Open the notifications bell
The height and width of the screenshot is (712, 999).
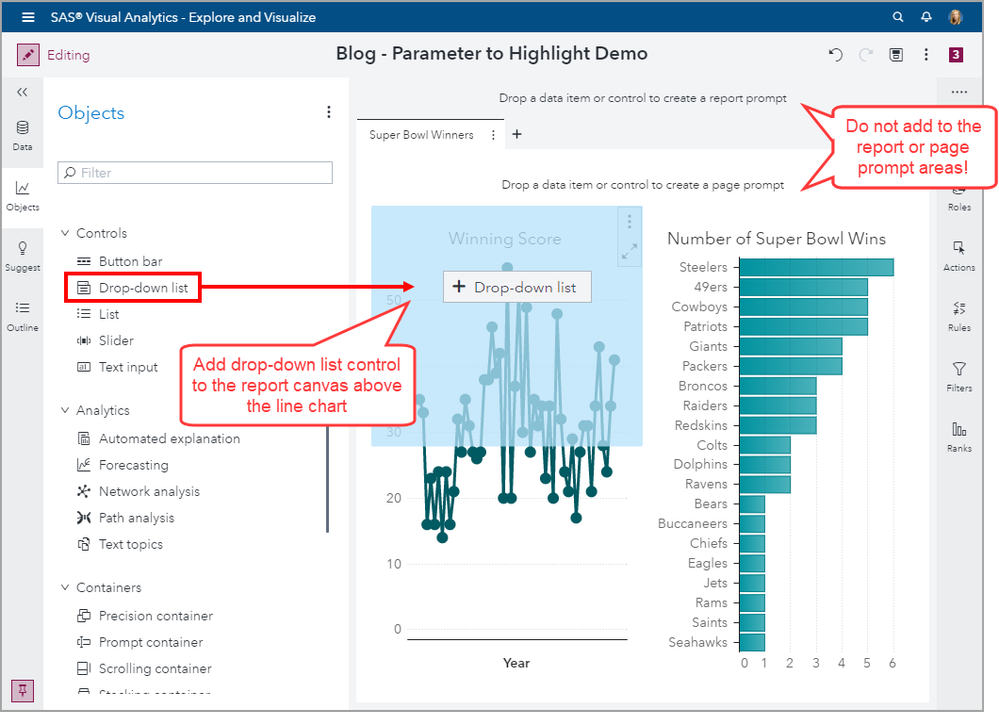click(x=927, y=17)
